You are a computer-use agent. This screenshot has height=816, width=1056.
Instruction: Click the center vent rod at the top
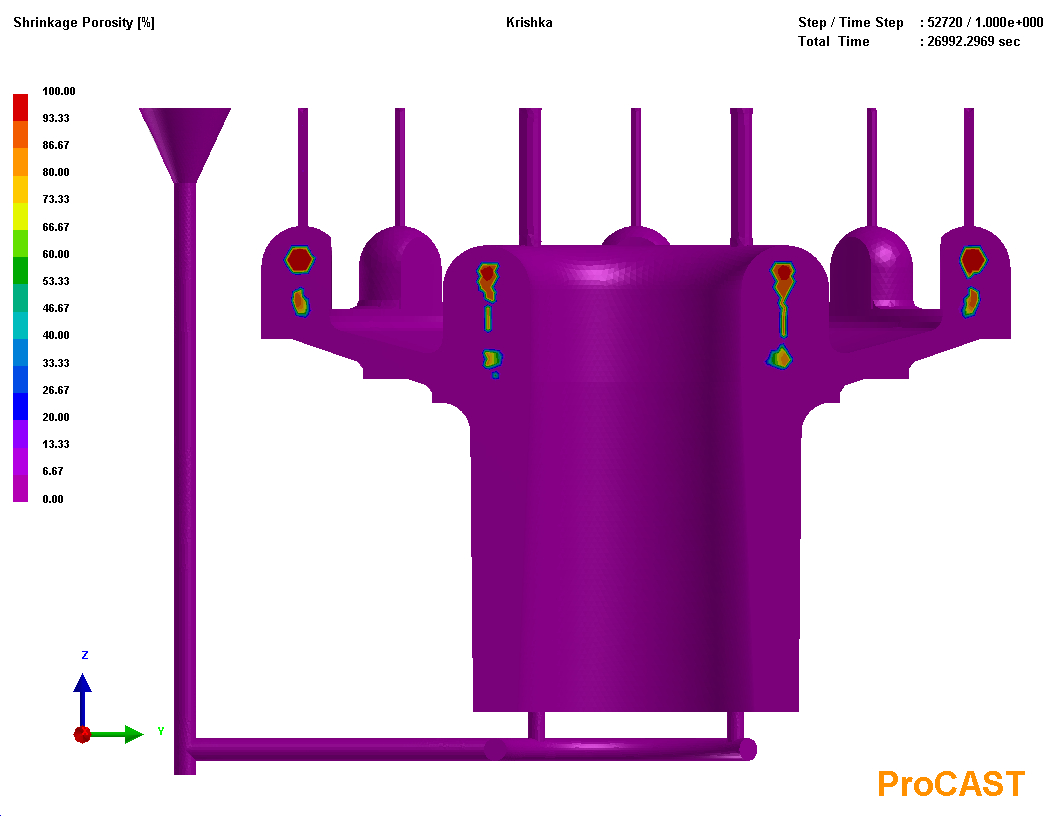(x=636, y=167)
